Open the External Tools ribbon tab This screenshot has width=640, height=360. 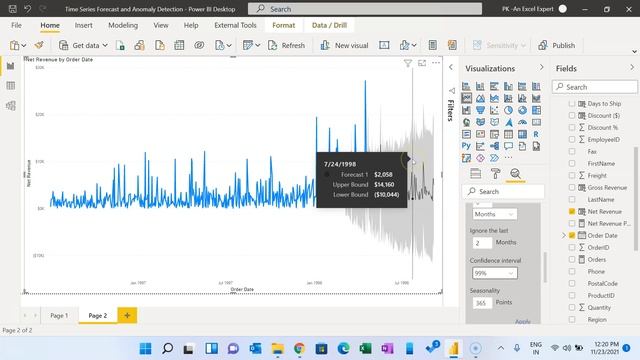[235, 25]
